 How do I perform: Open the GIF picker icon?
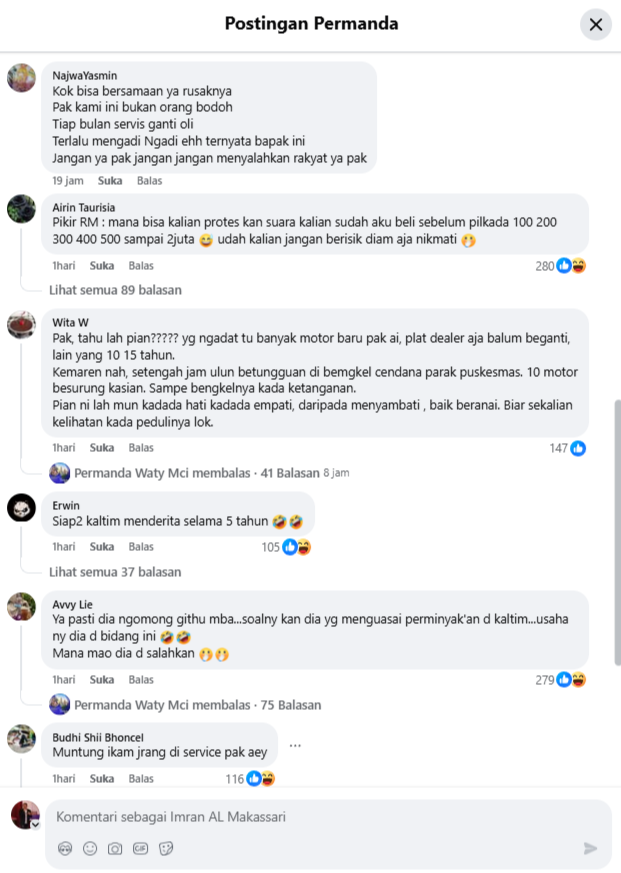[x=140, y=849]
